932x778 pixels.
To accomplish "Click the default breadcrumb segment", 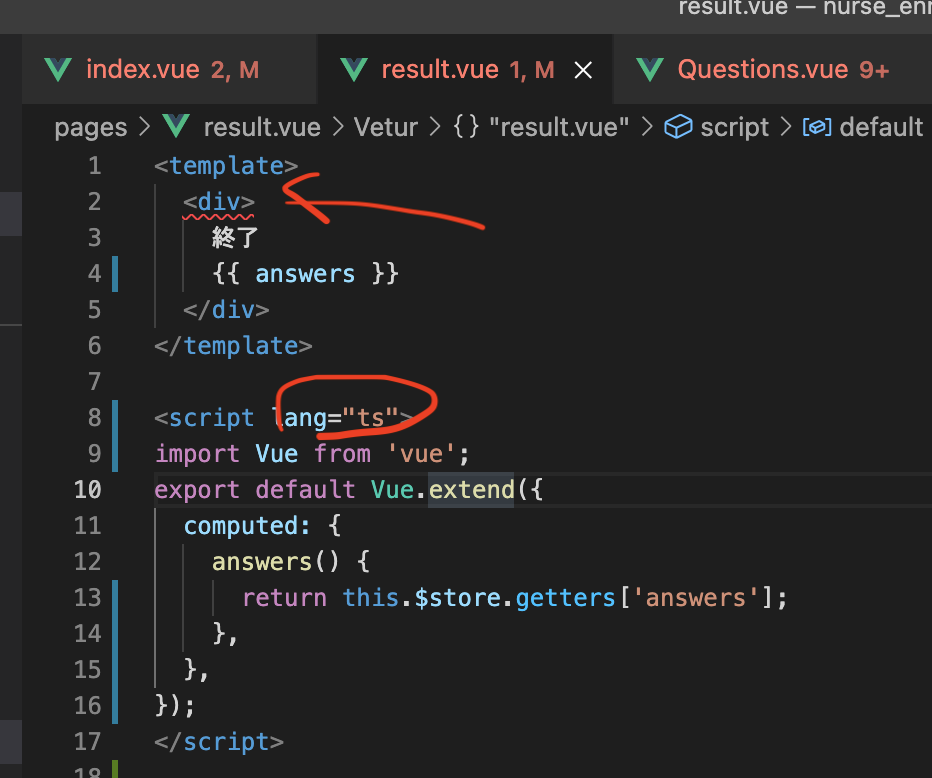I will (x=880, y=127).
